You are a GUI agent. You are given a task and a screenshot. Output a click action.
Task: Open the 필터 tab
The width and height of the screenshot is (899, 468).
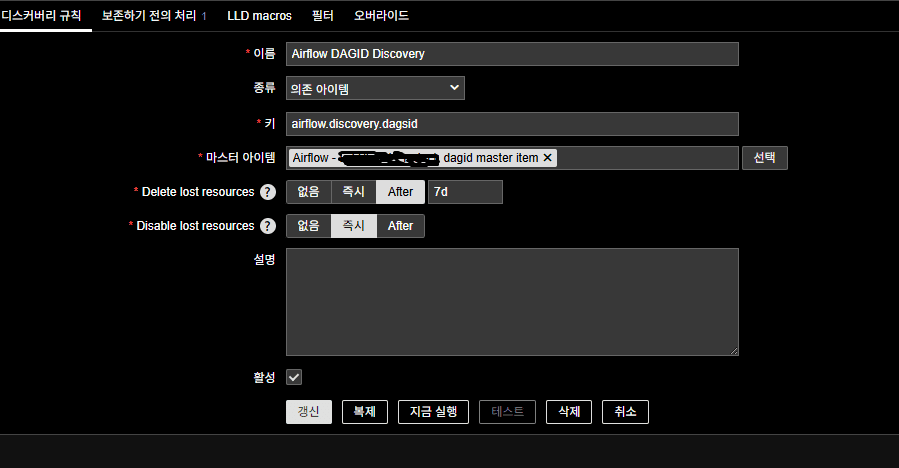323,16
